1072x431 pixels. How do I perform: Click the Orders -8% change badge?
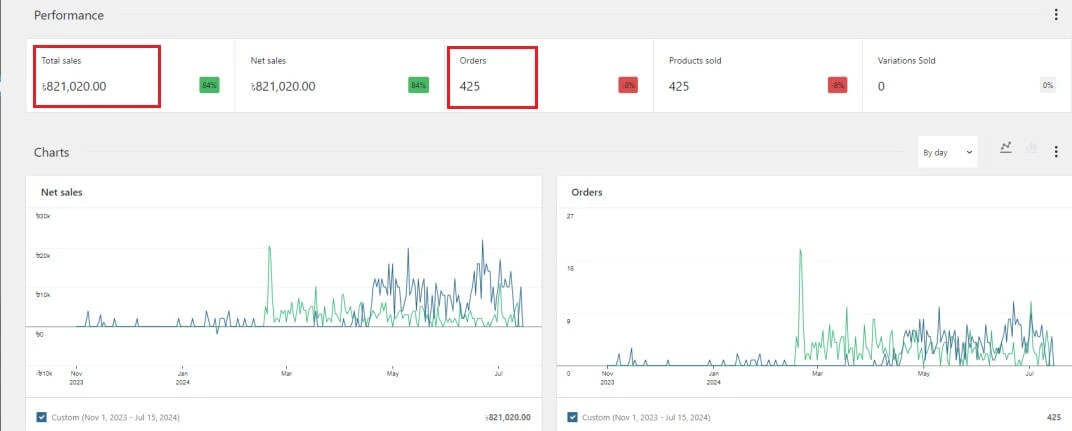(627, 86)
